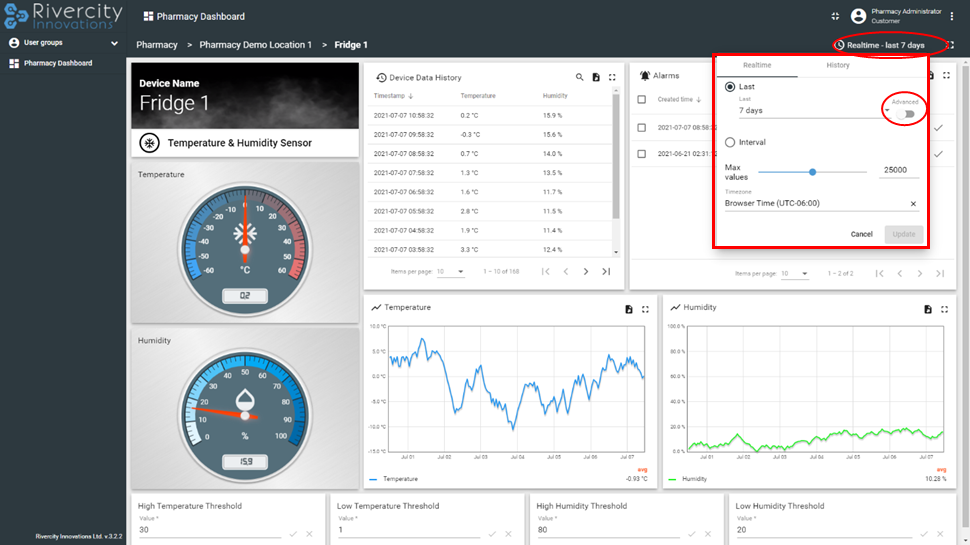
Task: Expand the User groups sidebar section
Action: (x=62, y=43)
